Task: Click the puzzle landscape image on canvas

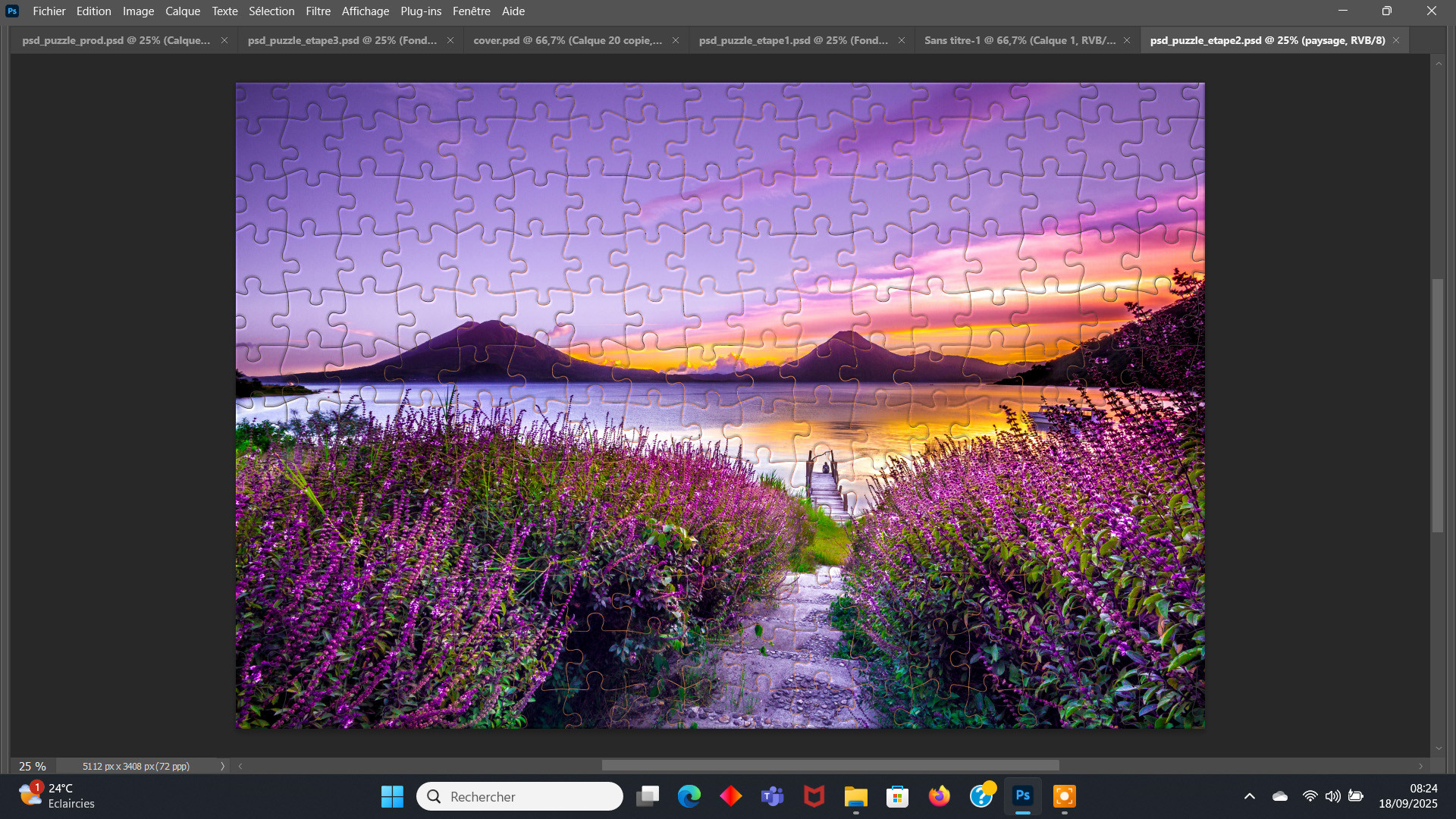Action: (720, 406)
